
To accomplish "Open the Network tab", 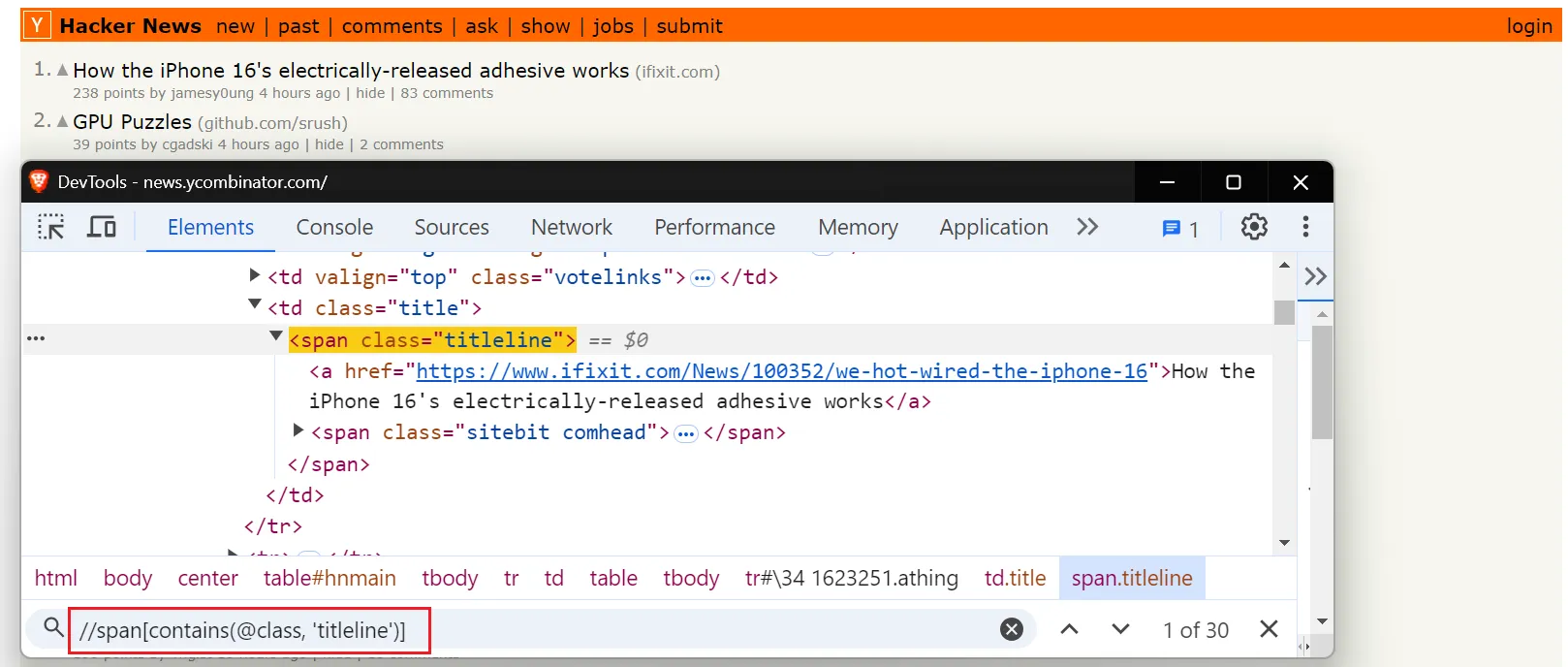I will [x=571, y=227].
